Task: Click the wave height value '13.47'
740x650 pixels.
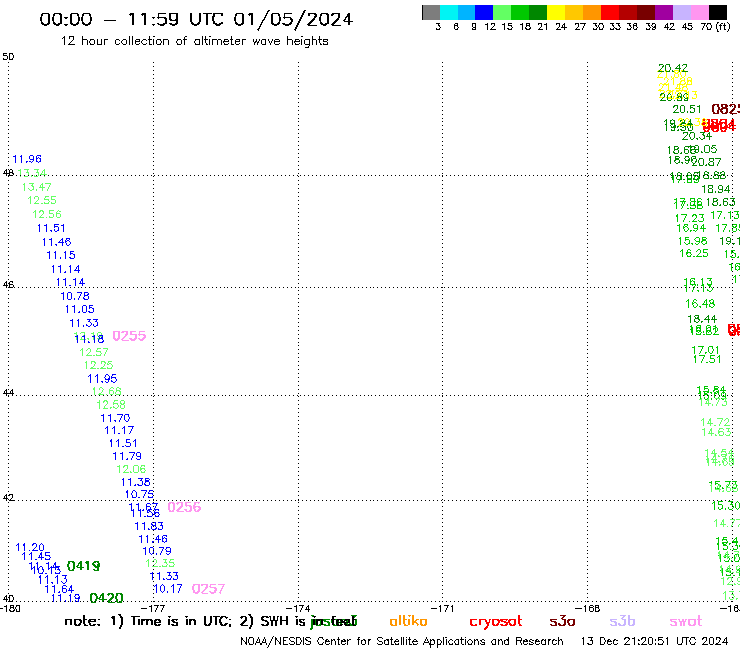Action: click(x=36, y=187)
